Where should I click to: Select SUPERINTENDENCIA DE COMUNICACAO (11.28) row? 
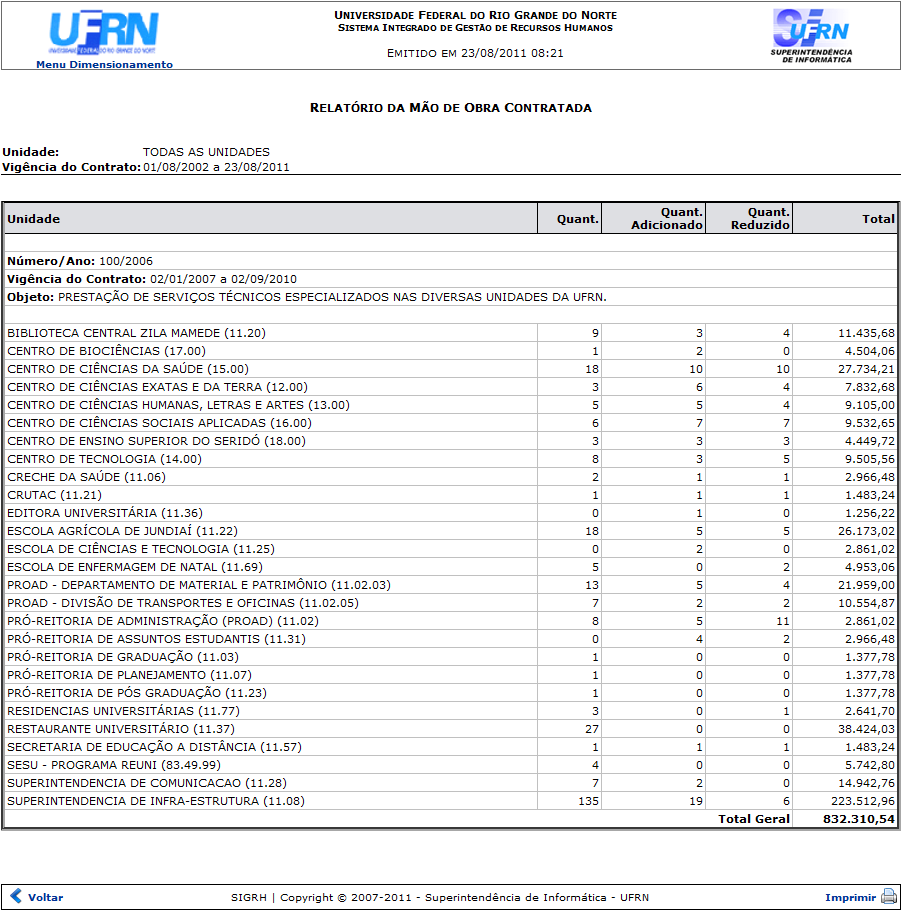click(451, 784)
